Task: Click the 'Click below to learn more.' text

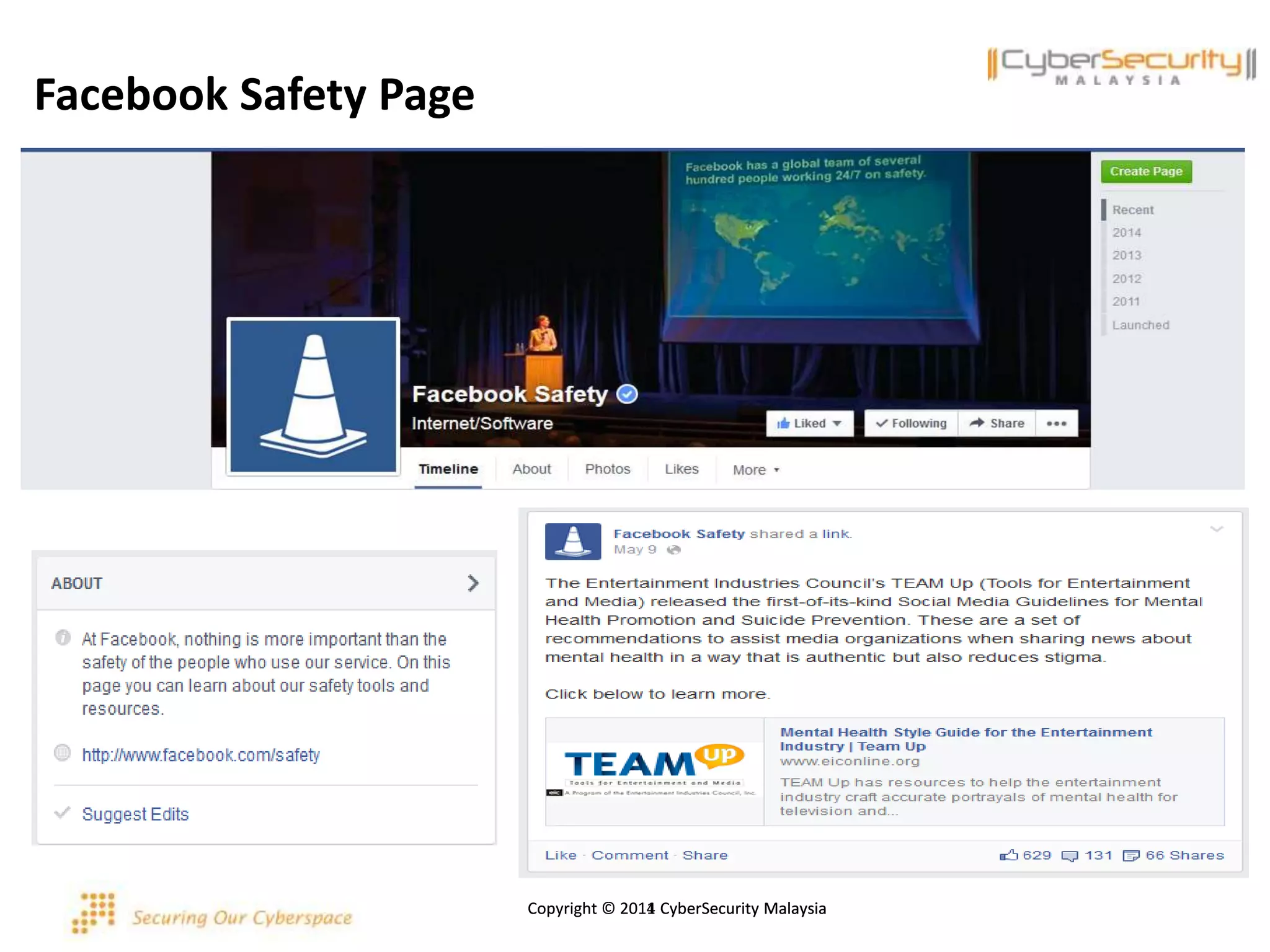Action: pyautogui.click(x=657, y=694)
